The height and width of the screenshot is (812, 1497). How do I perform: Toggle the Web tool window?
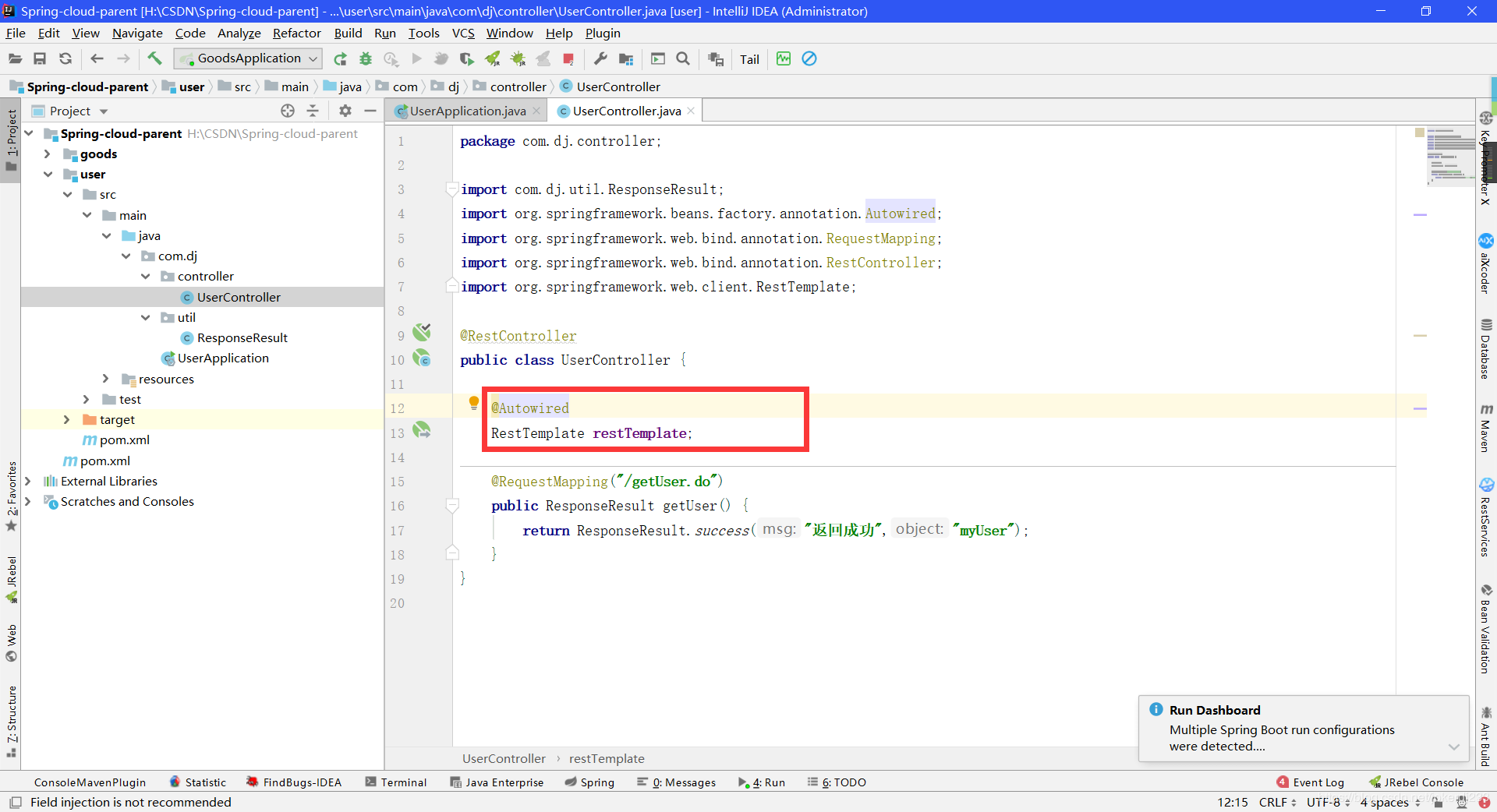pos(11,643)
